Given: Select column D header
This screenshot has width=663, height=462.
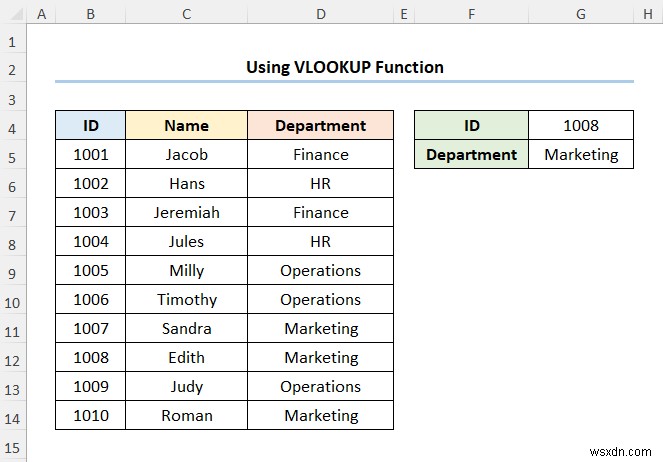Looking at the screenshot, I should [x=321, y=14].
